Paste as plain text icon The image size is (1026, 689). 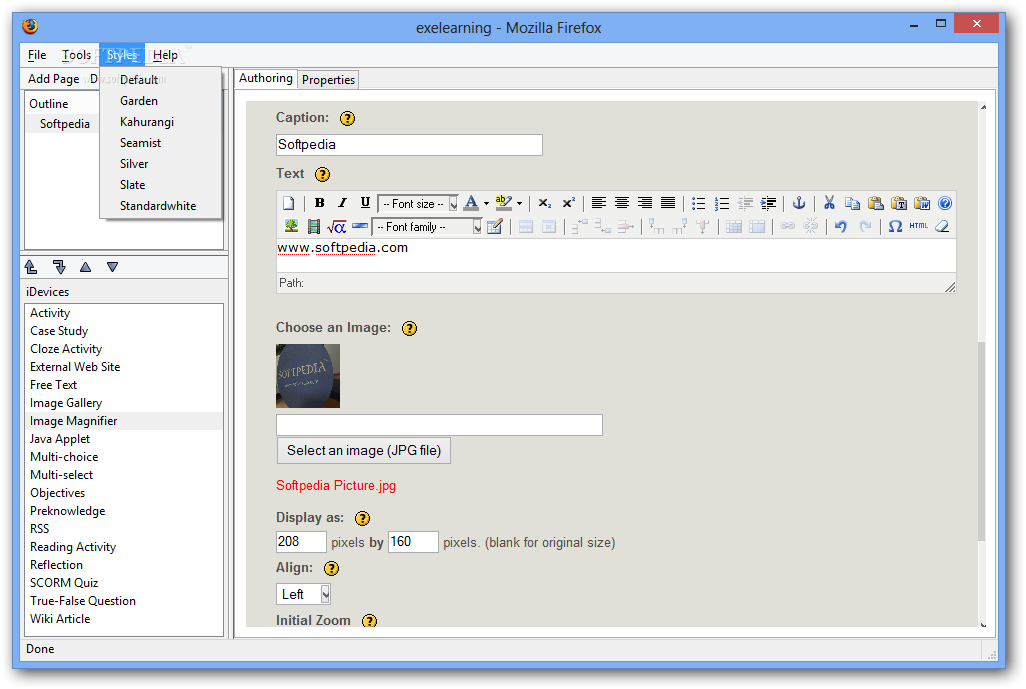(x=898, y=203)
